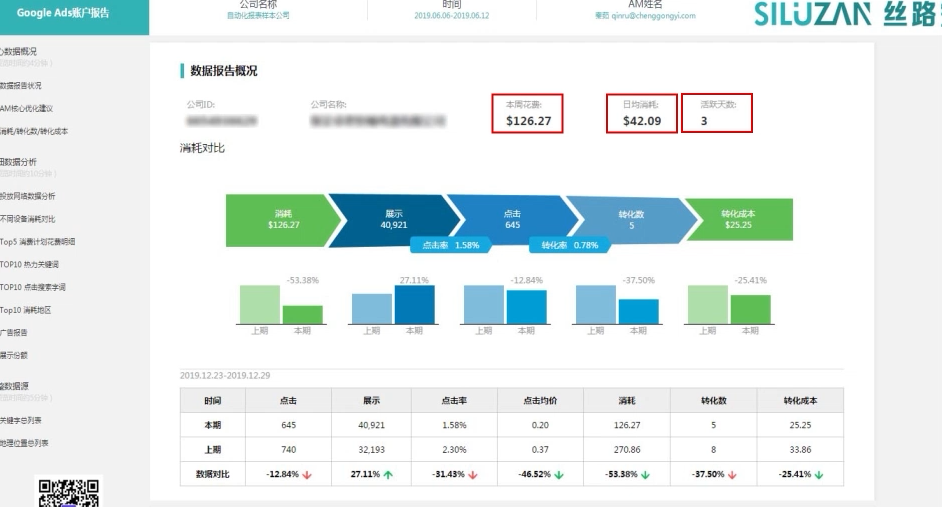
Task: Click the 上期 转化成本 cell showing 33.86
Action: coord(800,450)
